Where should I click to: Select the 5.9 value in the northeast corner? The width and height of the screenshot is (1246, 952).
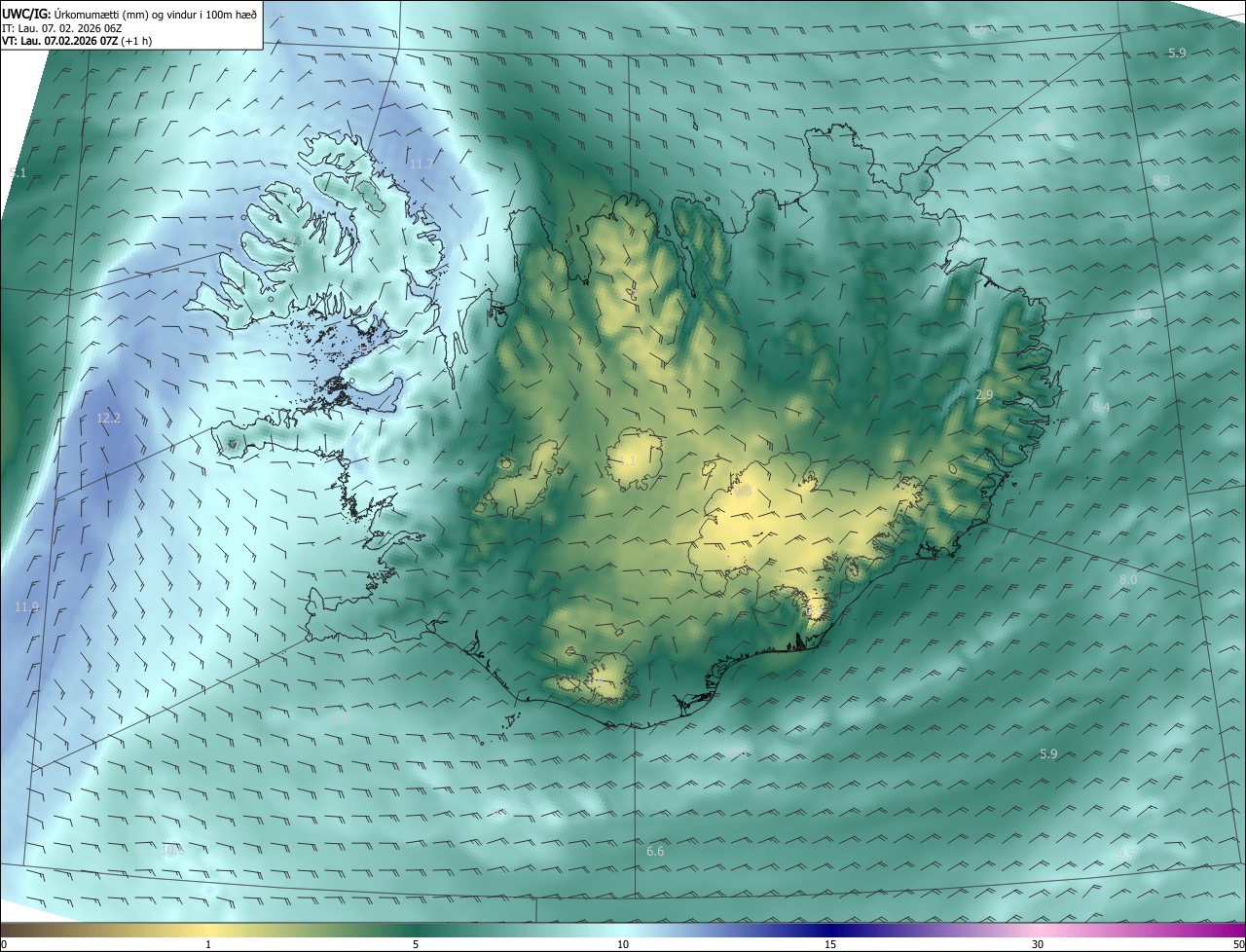[1177, 53]
